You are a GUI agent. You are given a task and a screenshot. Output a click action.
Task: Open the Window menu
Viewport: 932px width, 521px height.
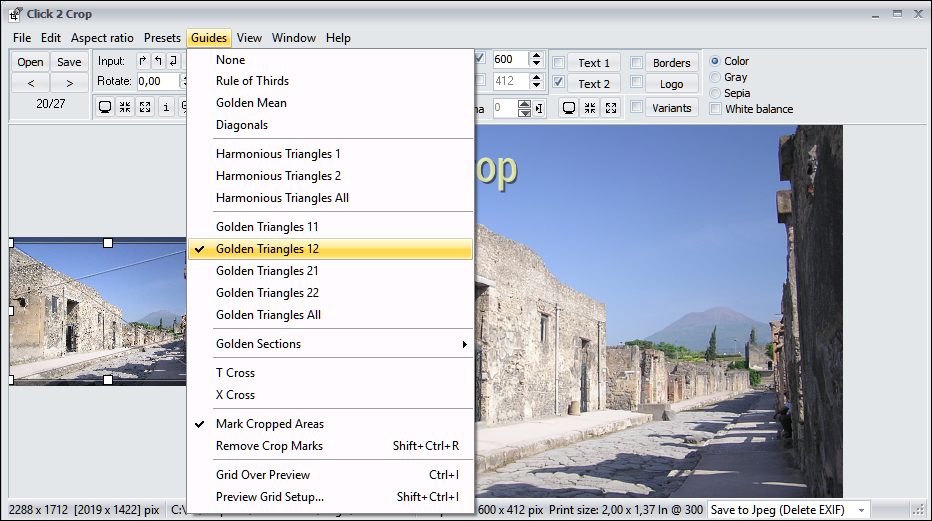294,38
